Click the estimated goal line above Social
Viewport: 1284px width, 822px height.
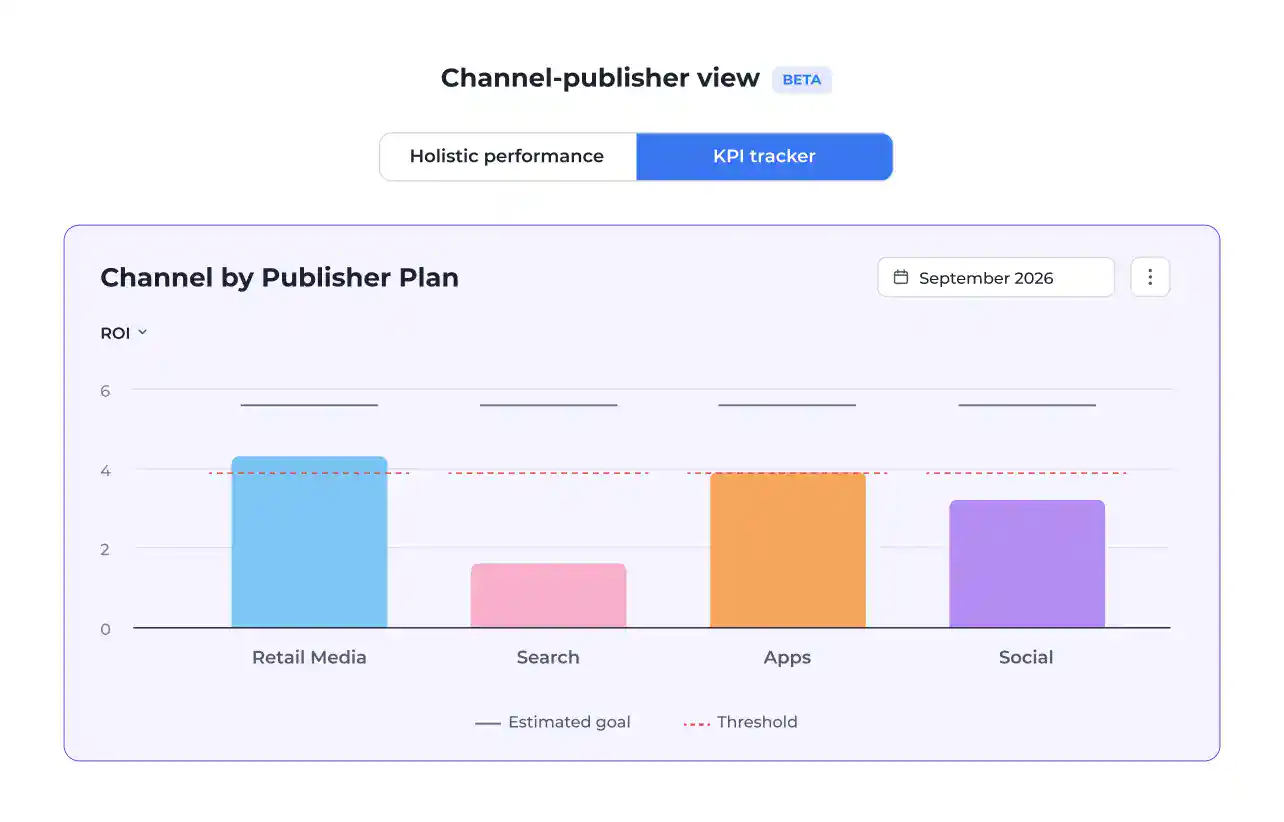1027,405
